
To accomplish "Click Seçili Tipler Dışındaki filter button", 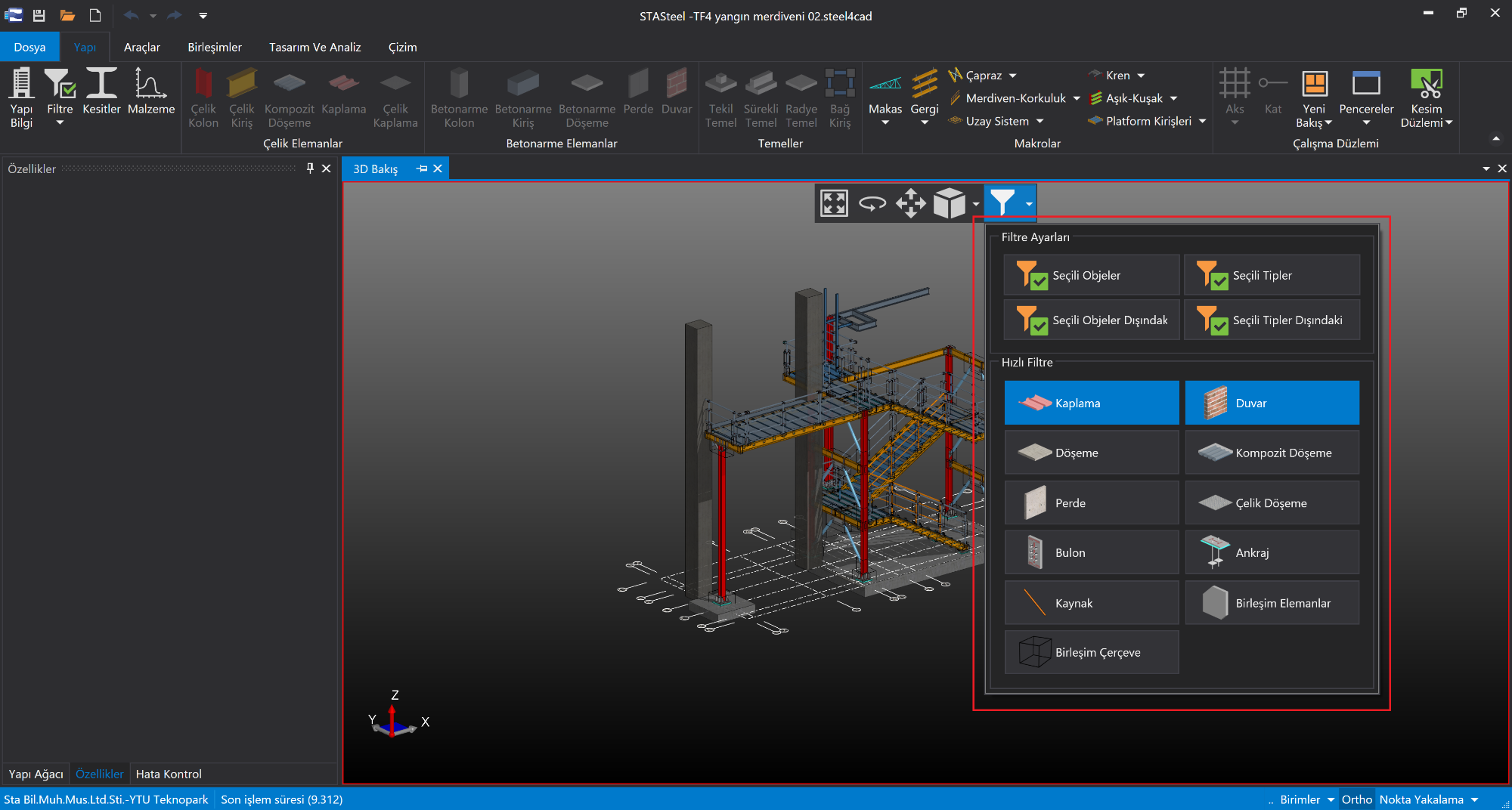I will click(1272, 320).
